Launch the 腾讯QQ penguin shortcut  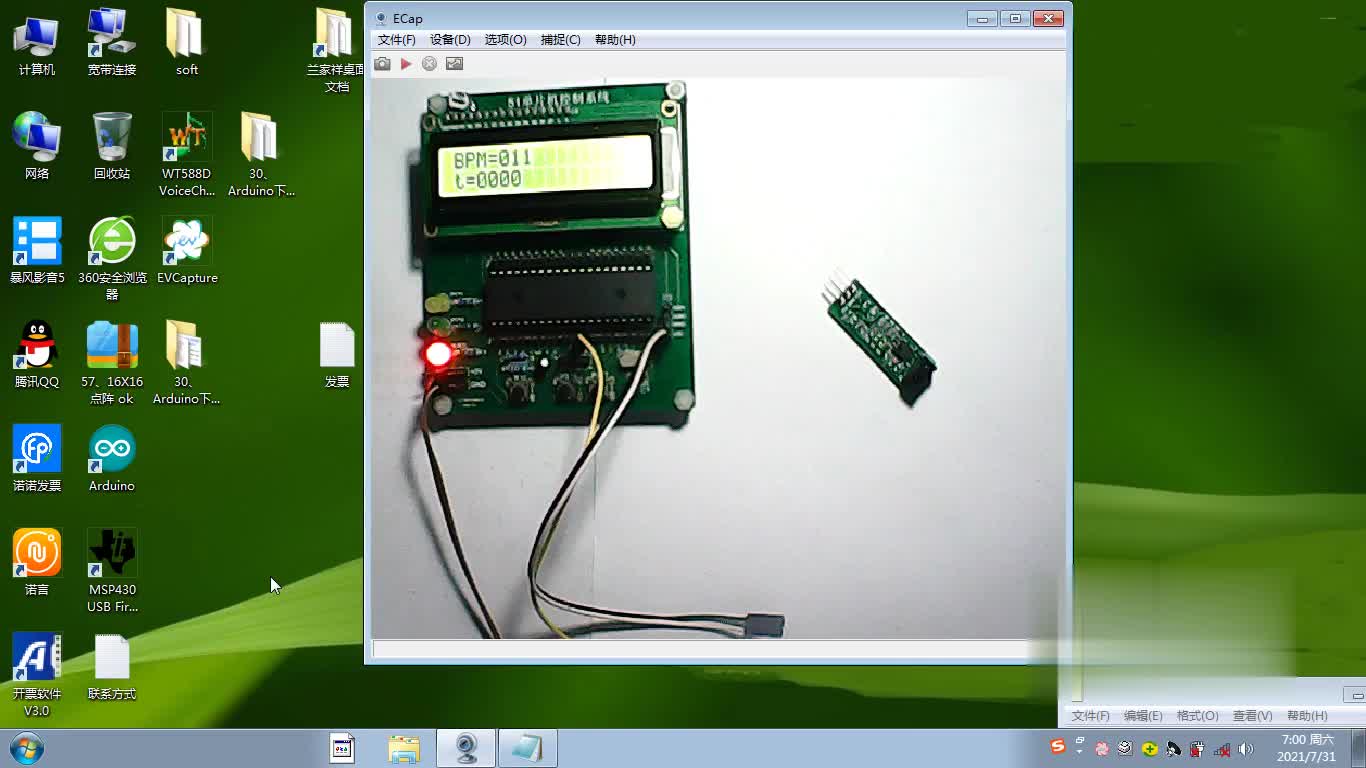(37, 355)
